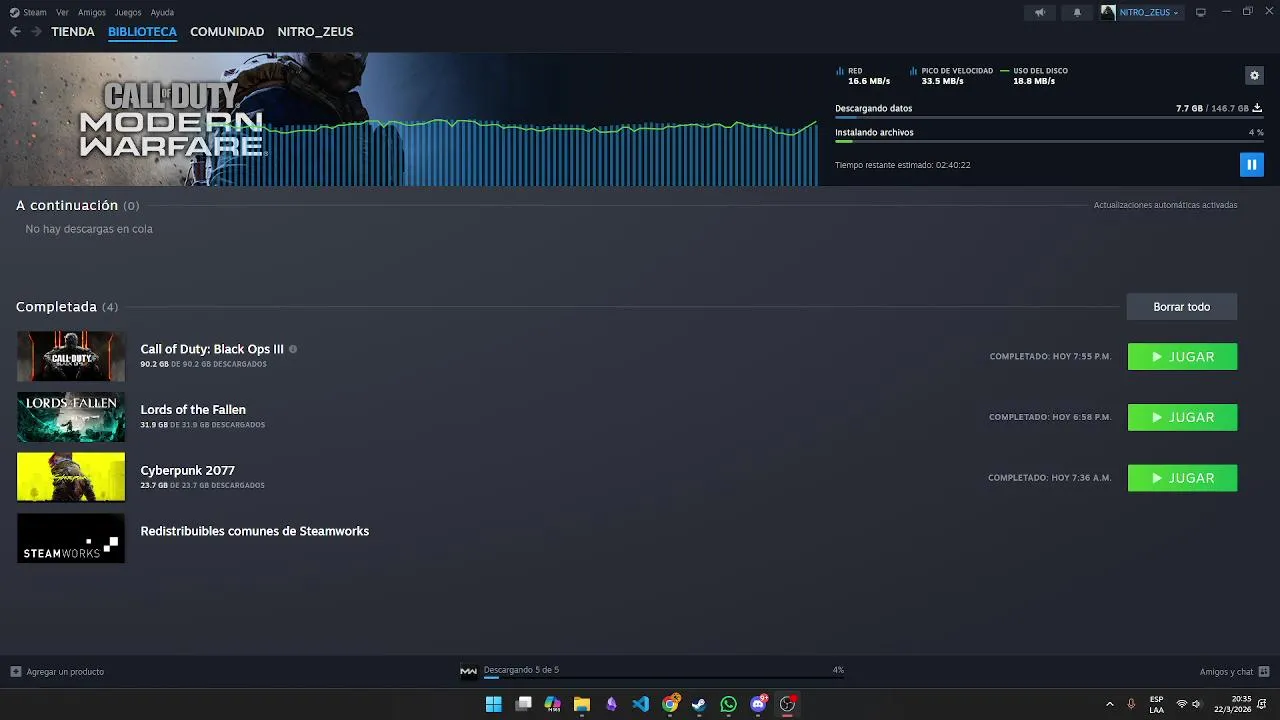Play Cyberpunk 2077
The image size is (1280, 720).
(x=1182, y=478)
